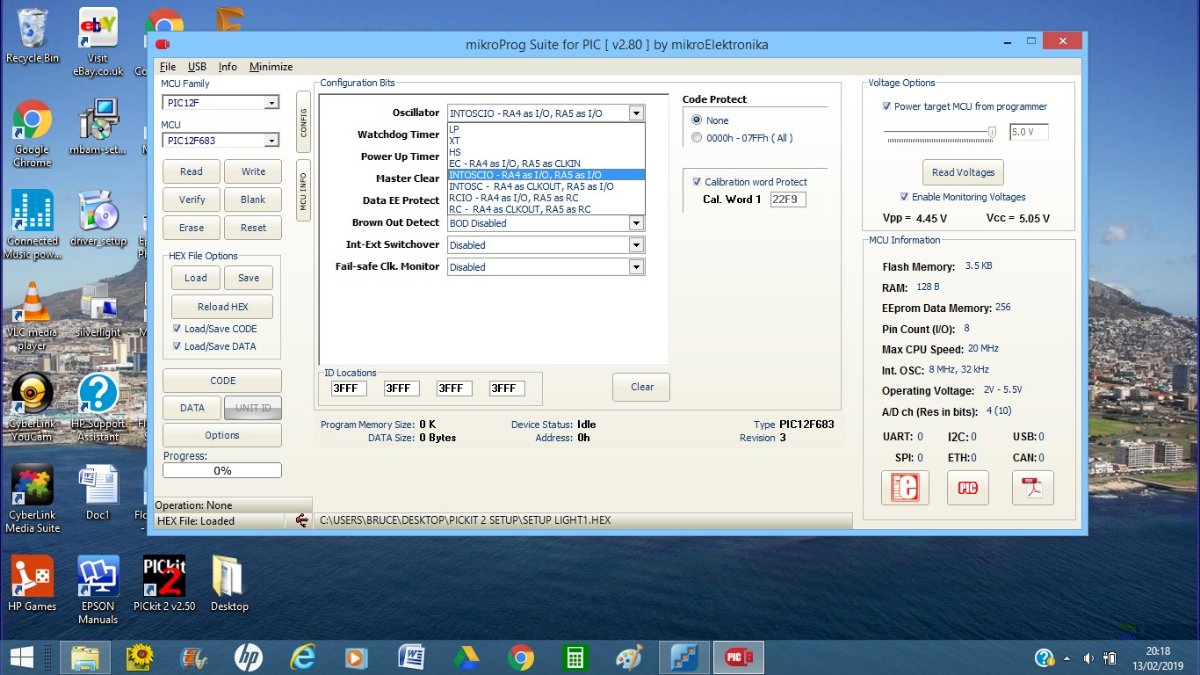This screenshot has width=1200, height=675.
Task: Open Google Drive from the taskbar
Action: click(x=466, y=657)
